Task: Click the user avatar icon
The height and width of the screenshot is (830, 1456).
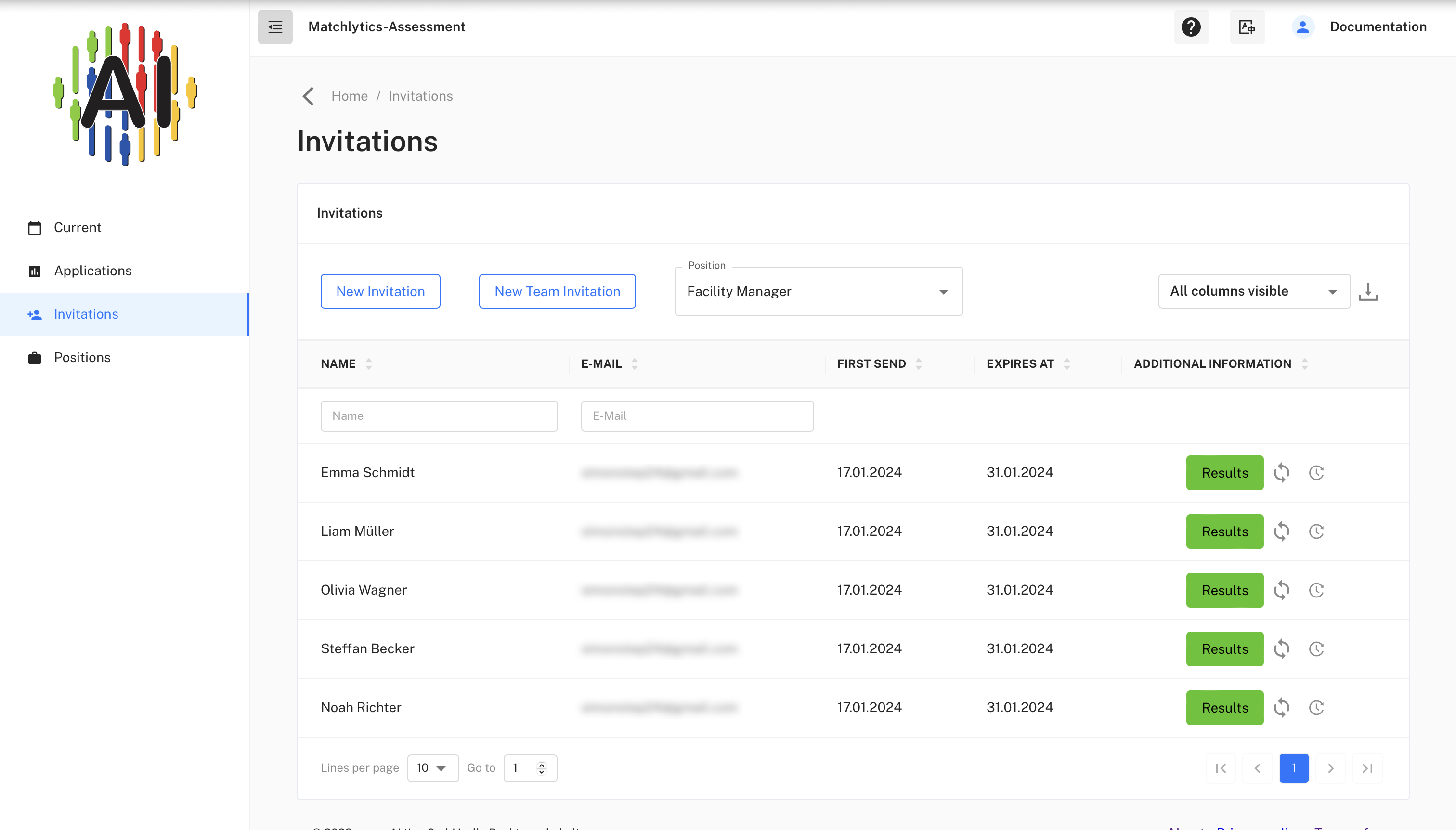Action: pyautogui.click(x=1302, y=27)
